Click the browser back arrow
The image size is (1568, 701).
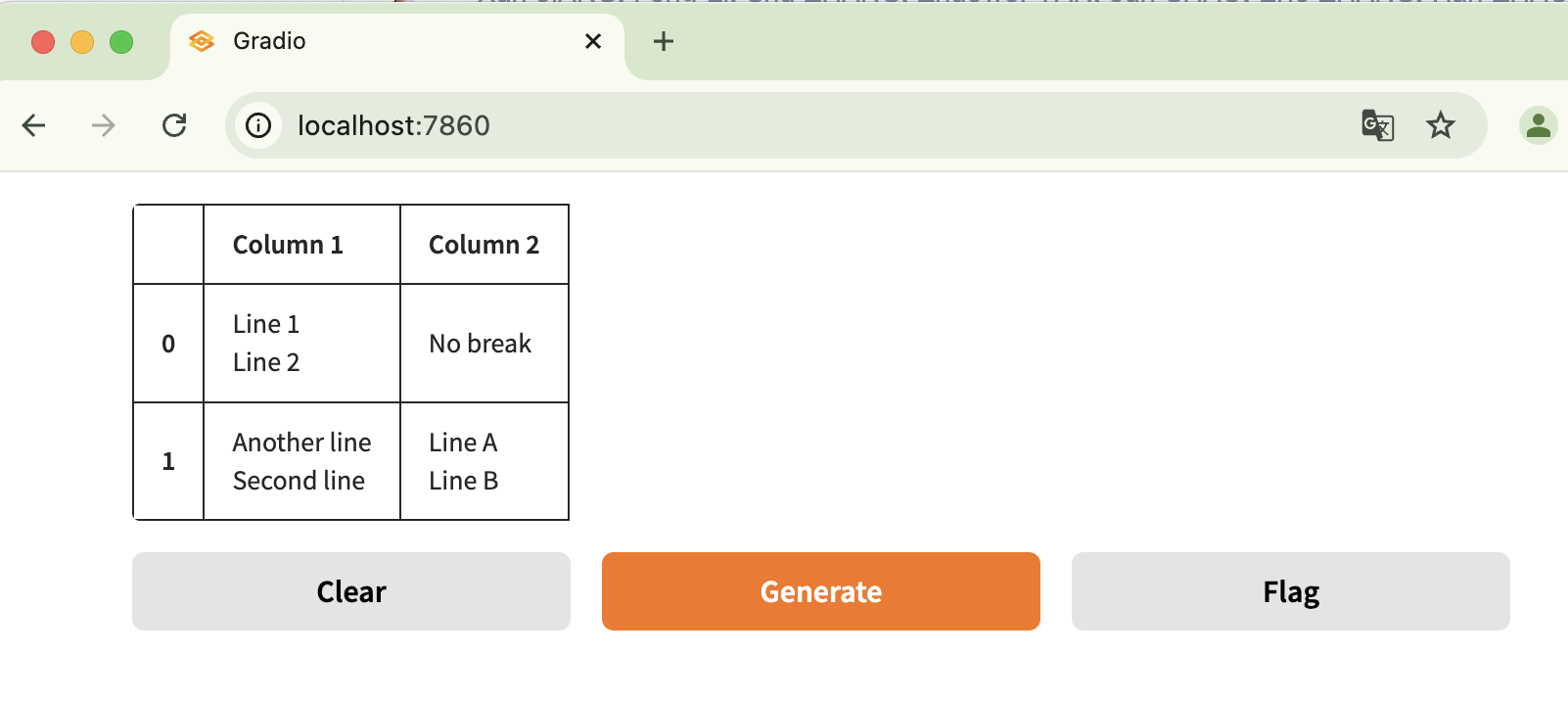[x=34, y=125]
